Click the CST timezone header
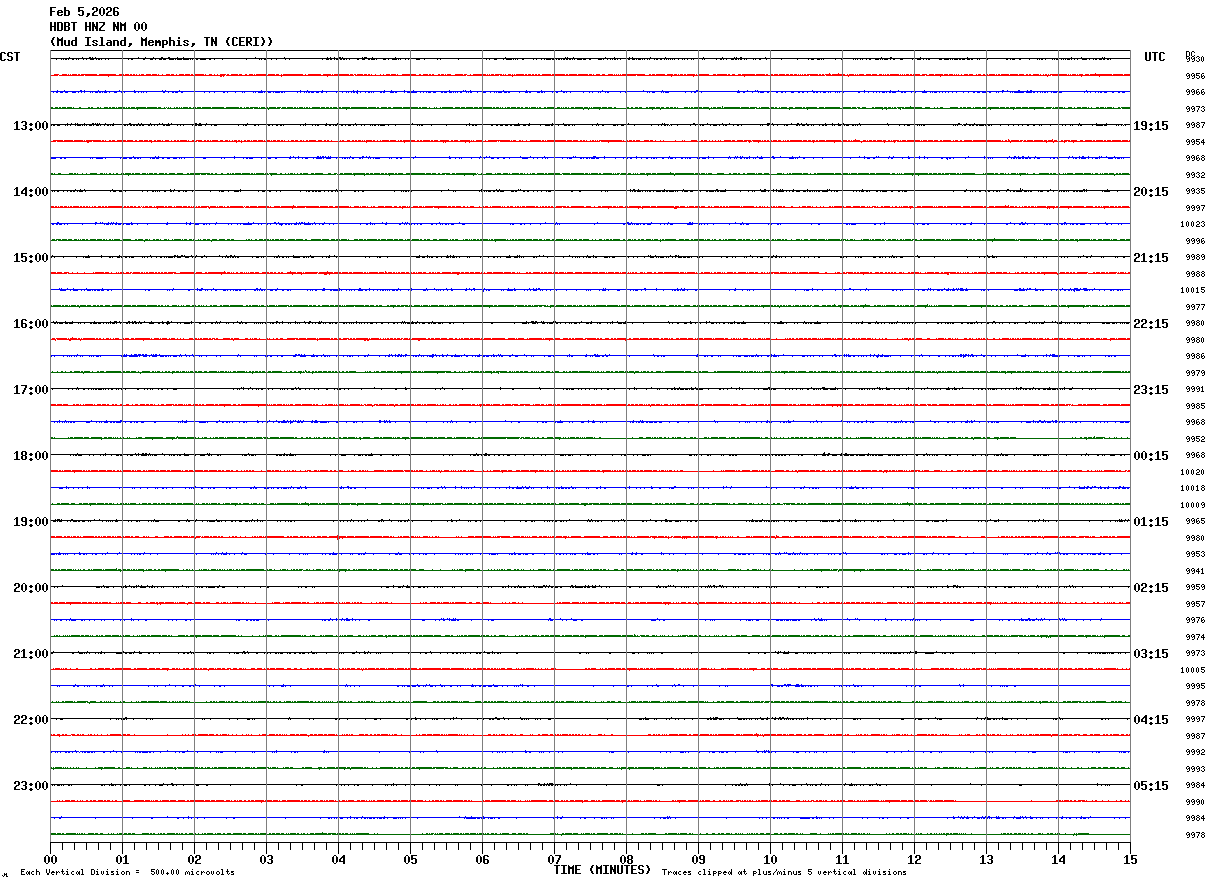This screenshot has width=1210, height=886. tap(10, 57)
